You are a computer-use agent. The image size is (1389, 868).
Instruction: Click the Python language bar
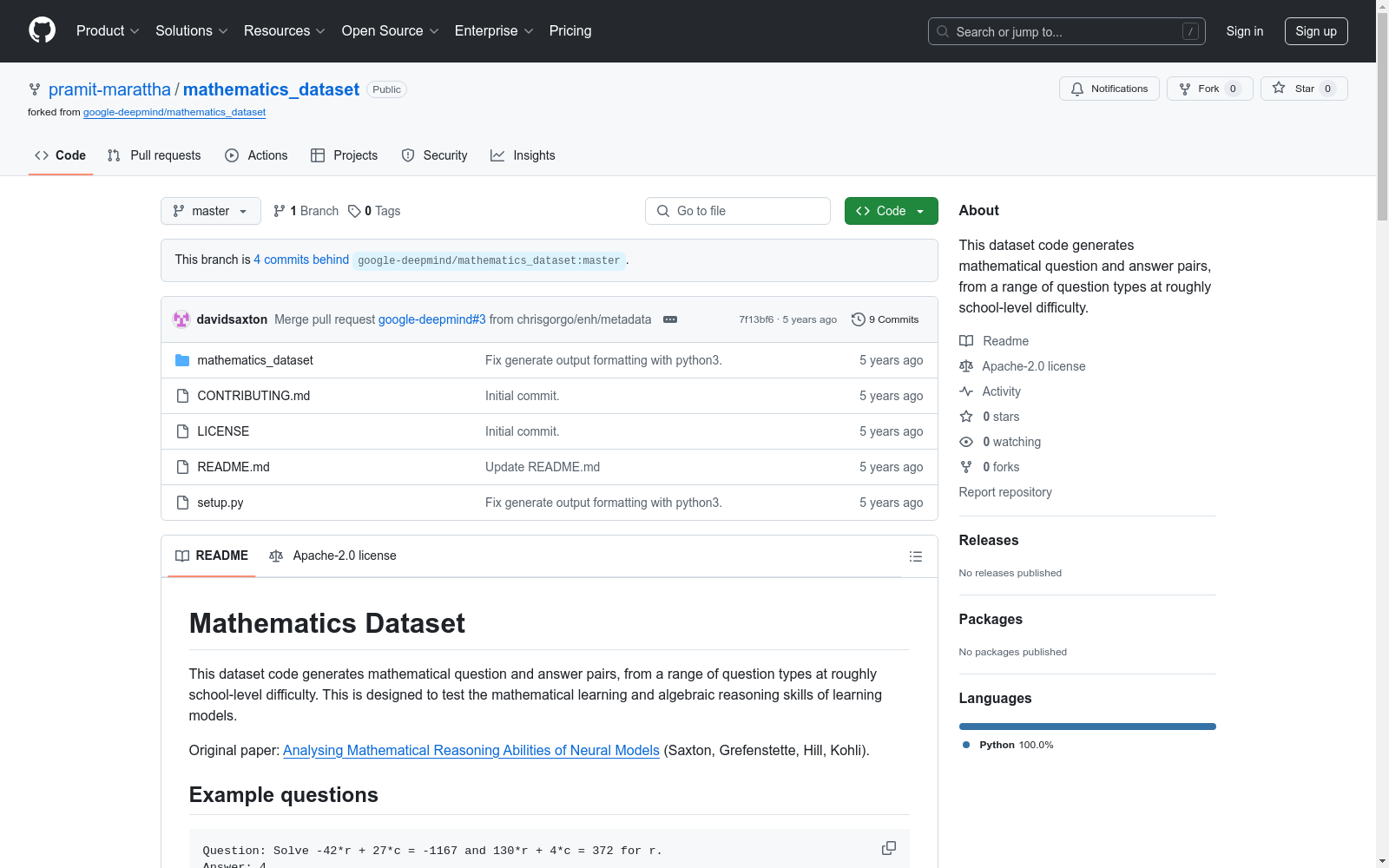click(x=1087, y=727)
